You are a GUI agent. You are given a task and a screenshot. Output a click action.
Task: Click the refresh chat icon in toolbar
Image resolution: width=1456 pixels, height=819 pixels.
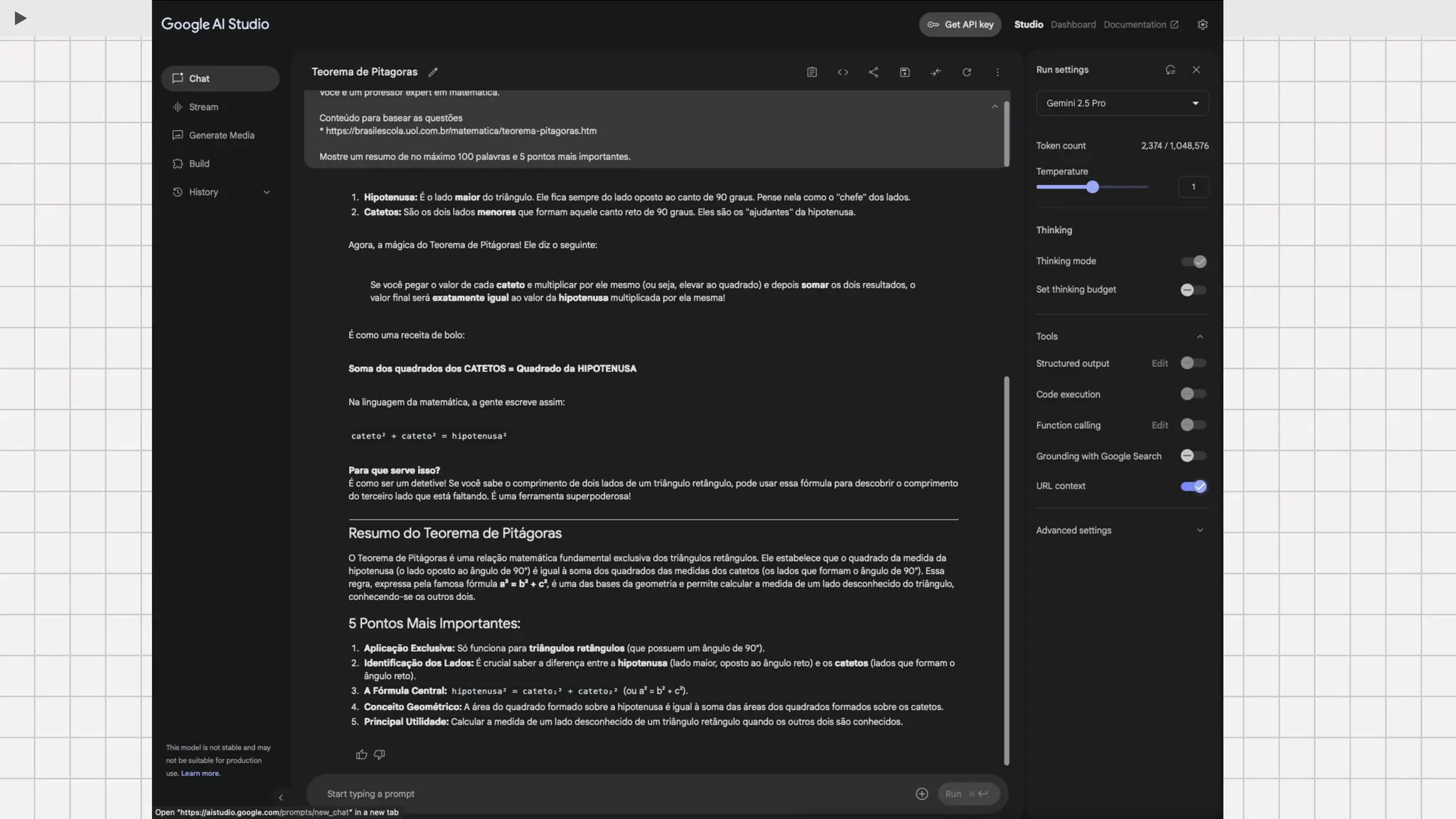tap(966, 72)
